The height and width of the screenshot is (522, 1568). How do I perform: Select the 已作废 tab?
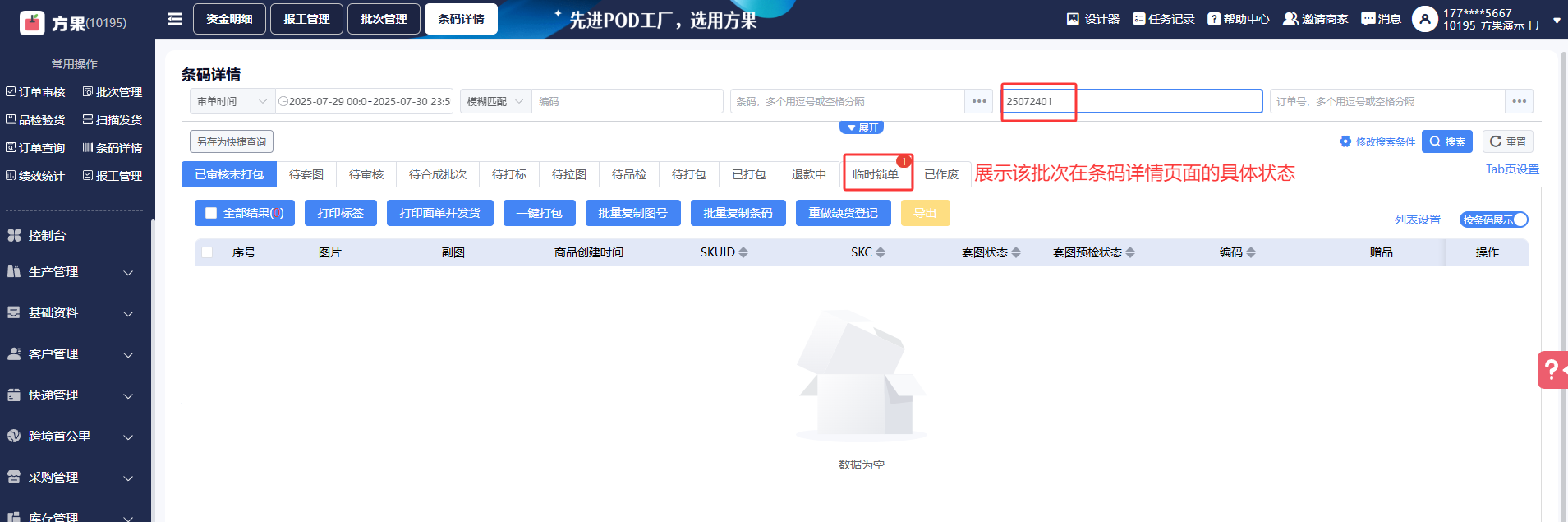(x=941, y=174)
